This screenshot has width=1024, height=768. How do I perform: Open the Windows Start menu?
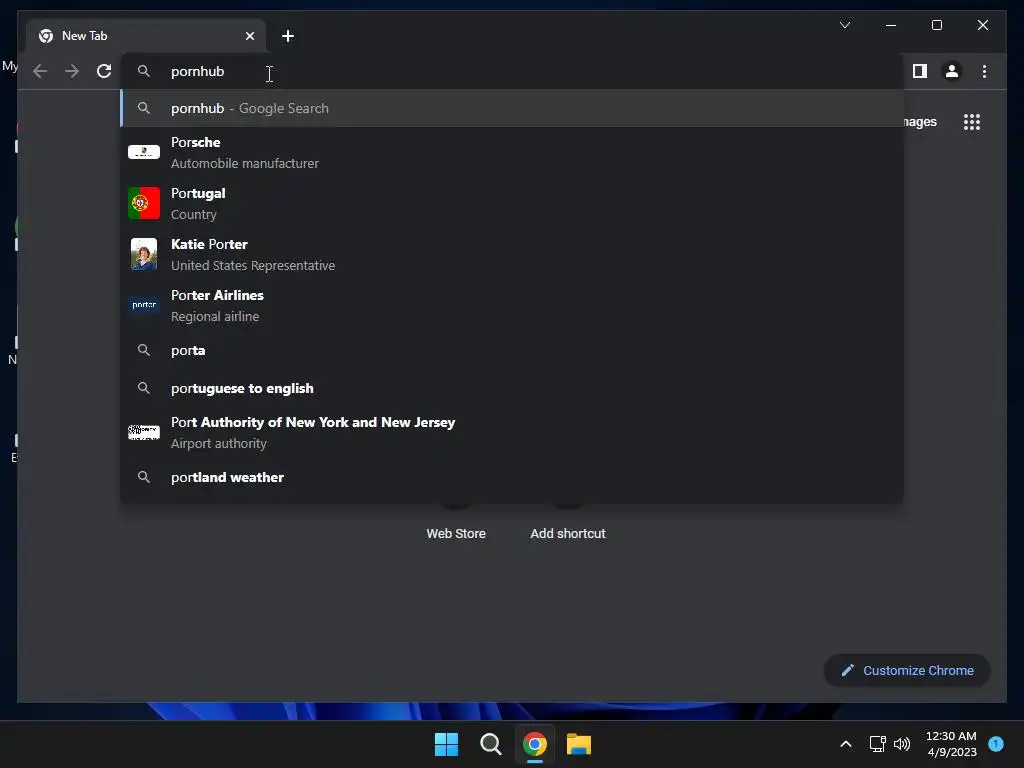click(447, 744)
